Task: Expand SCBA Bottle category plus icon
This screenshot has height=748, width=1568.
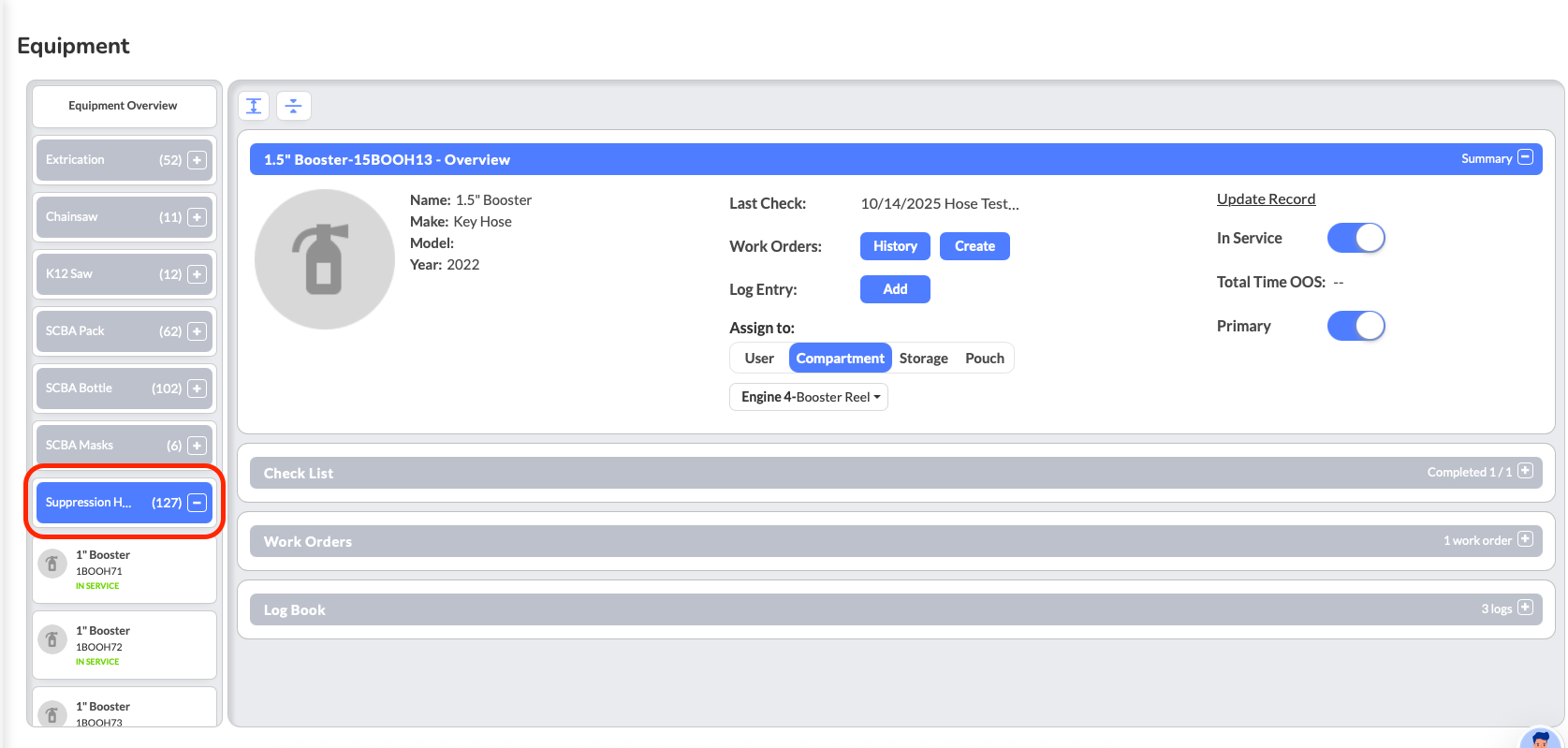Action: click(x=197, y=389)
